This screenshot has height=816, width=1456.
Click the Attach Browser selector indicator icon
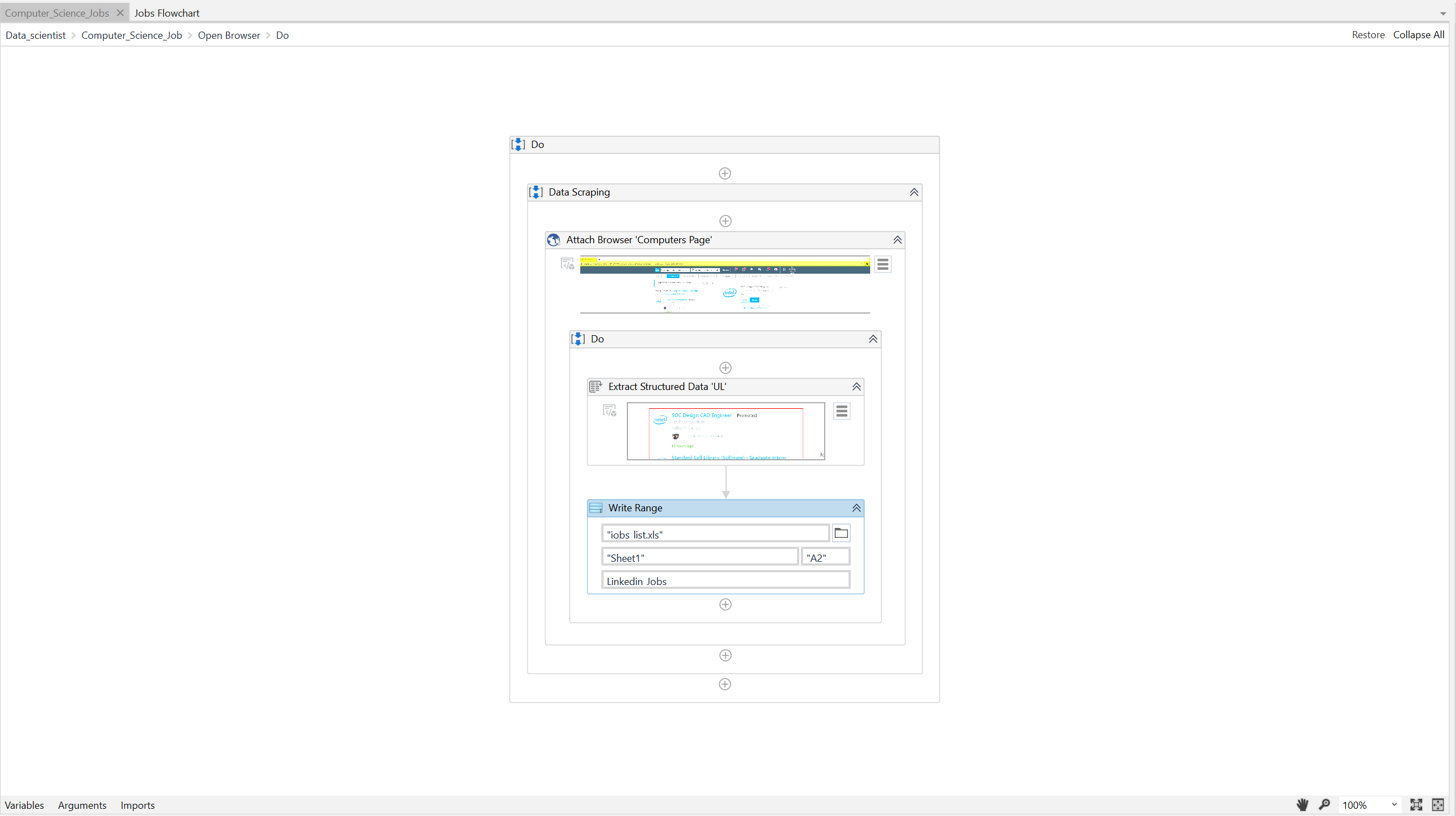(x=567, y=263)
